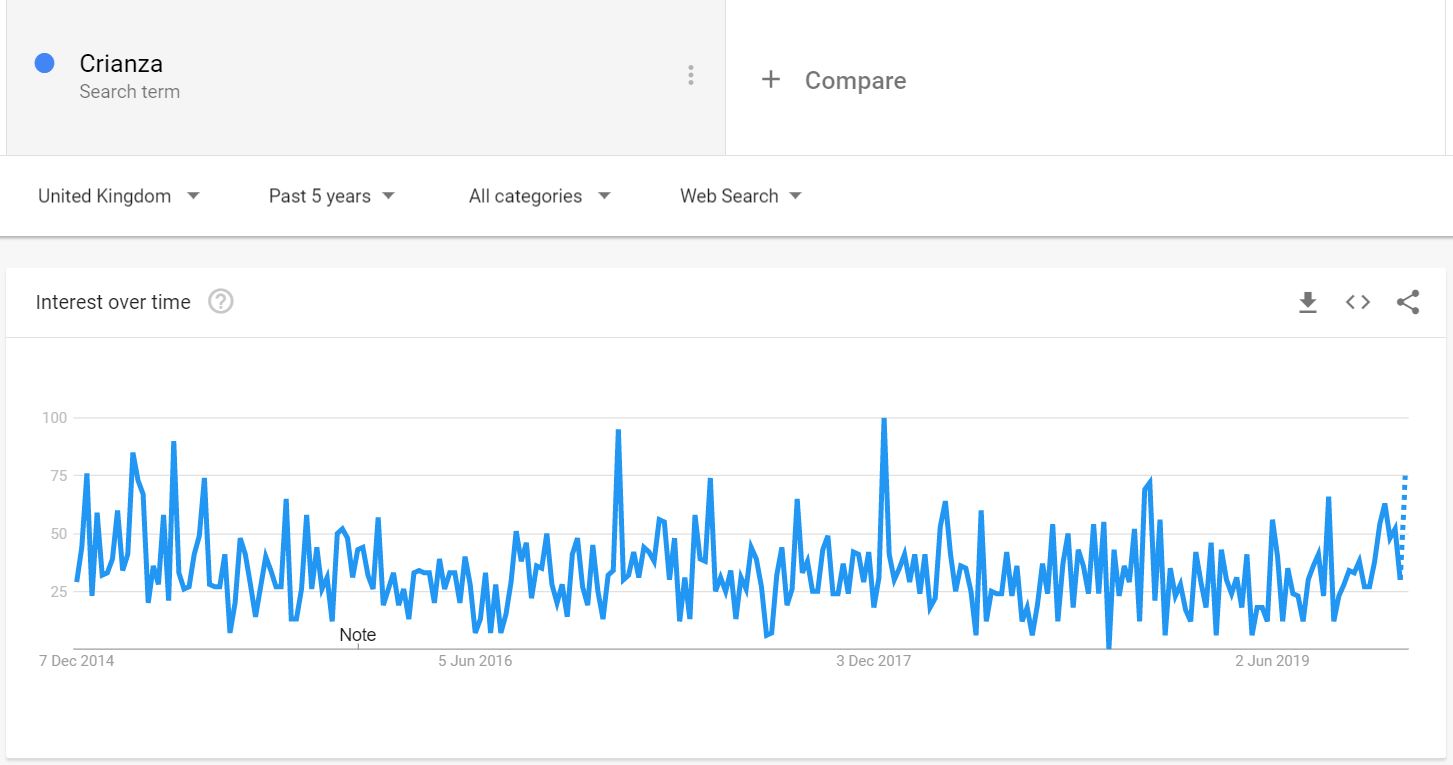Share the interest over time chart
This screenshot has width=1453, height=765.
(x=1408, y=302)
